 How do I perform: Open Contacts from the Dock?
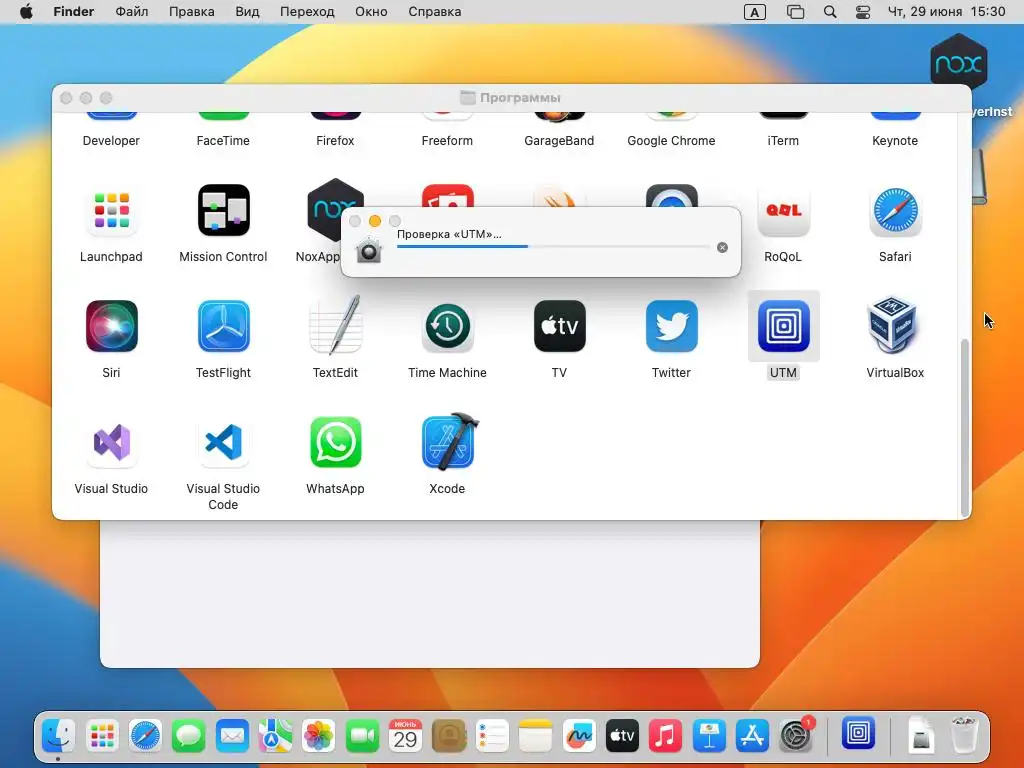(x=449, y=736)
